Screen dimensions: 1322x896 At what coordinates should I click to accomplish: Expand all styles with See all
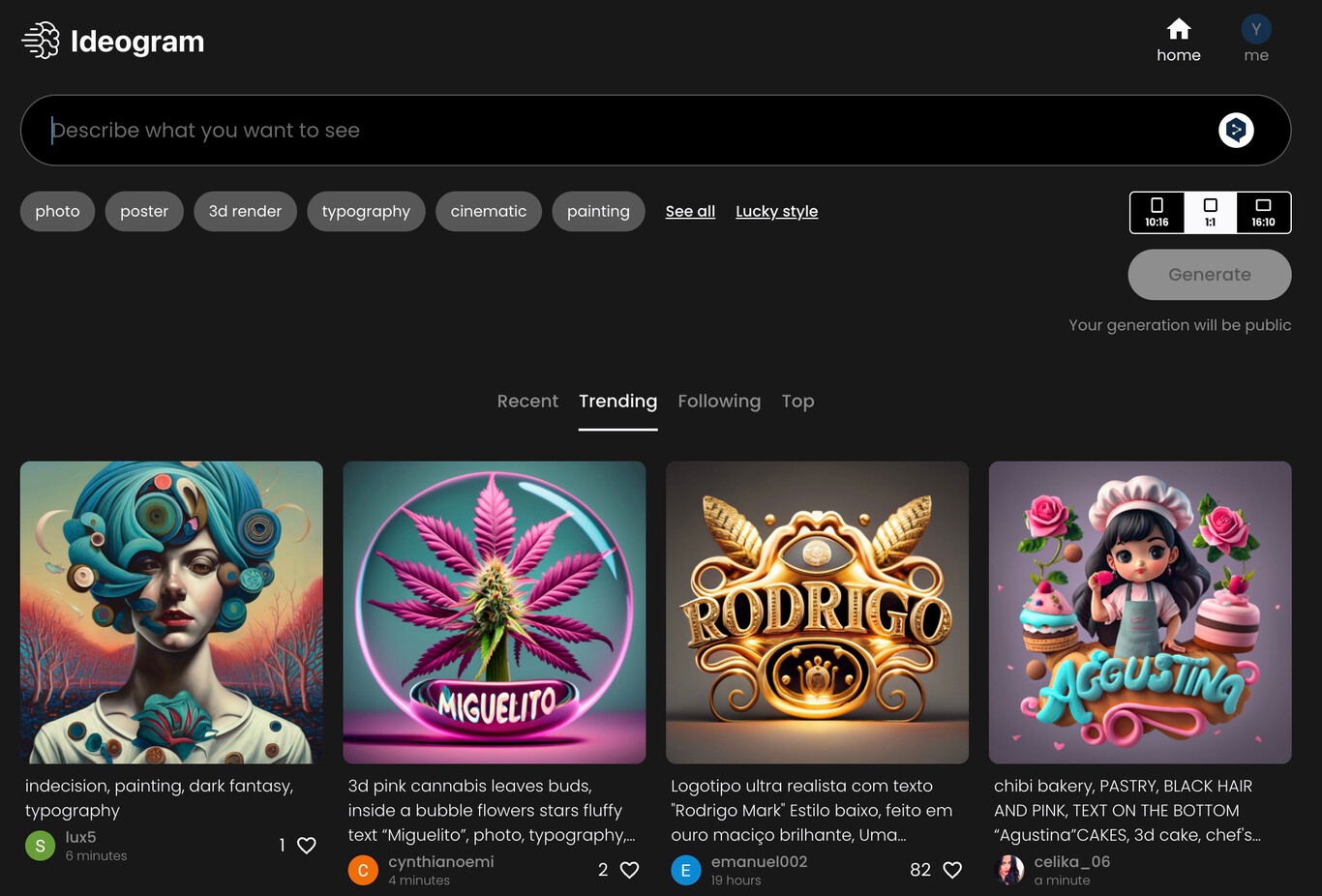coord(690,211)
